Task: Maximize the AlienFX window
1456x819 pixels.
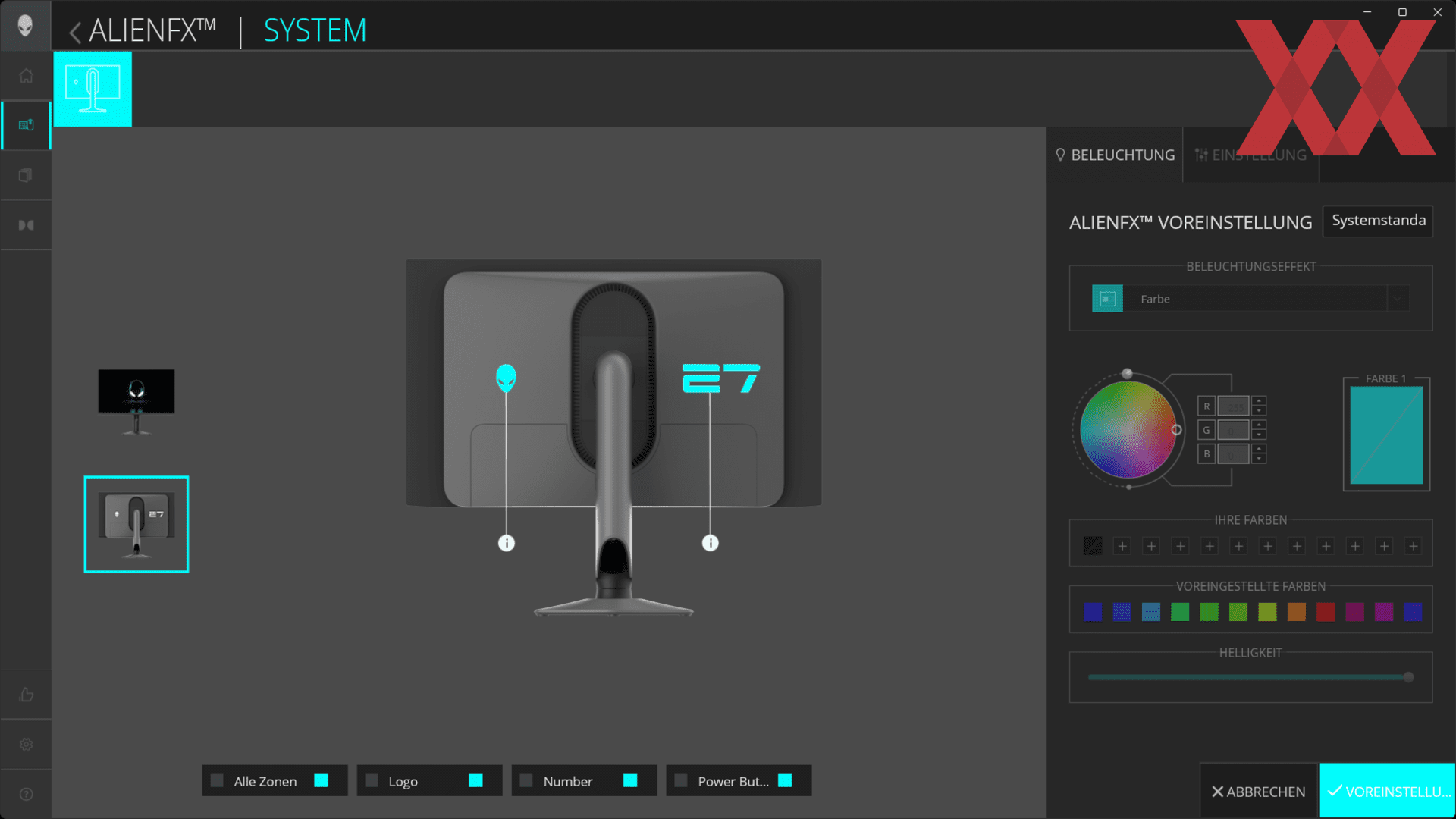Action: pos(1402,12)
